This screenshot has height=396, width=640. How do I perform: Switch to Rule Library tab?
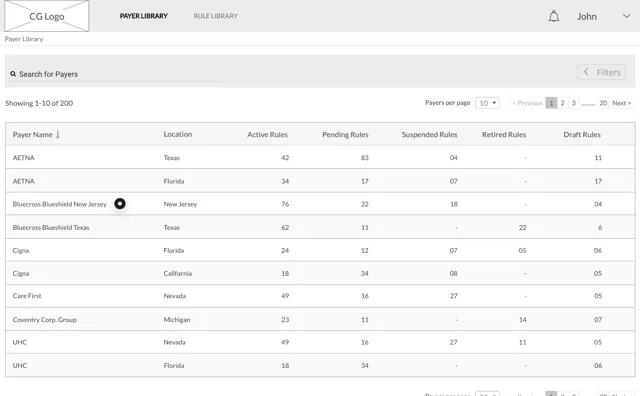coord(216,16)
